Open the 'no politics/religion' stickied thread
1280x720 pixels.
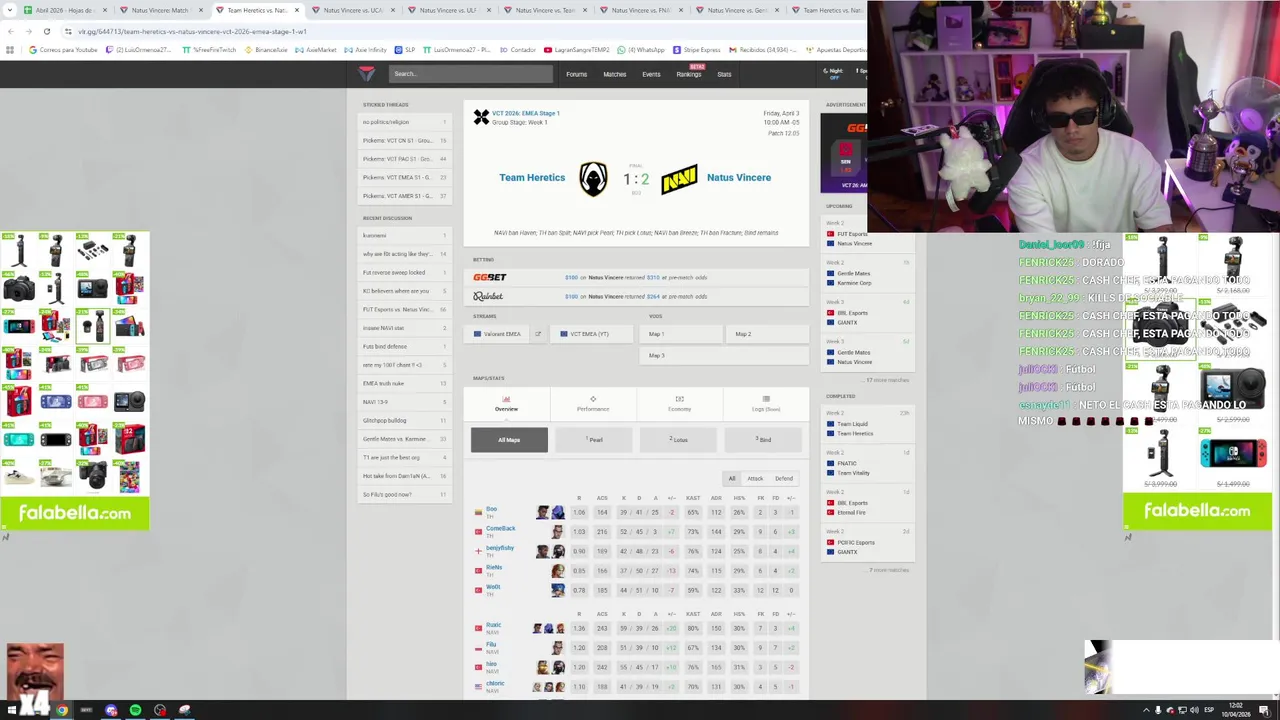click(x=404, y=122)
